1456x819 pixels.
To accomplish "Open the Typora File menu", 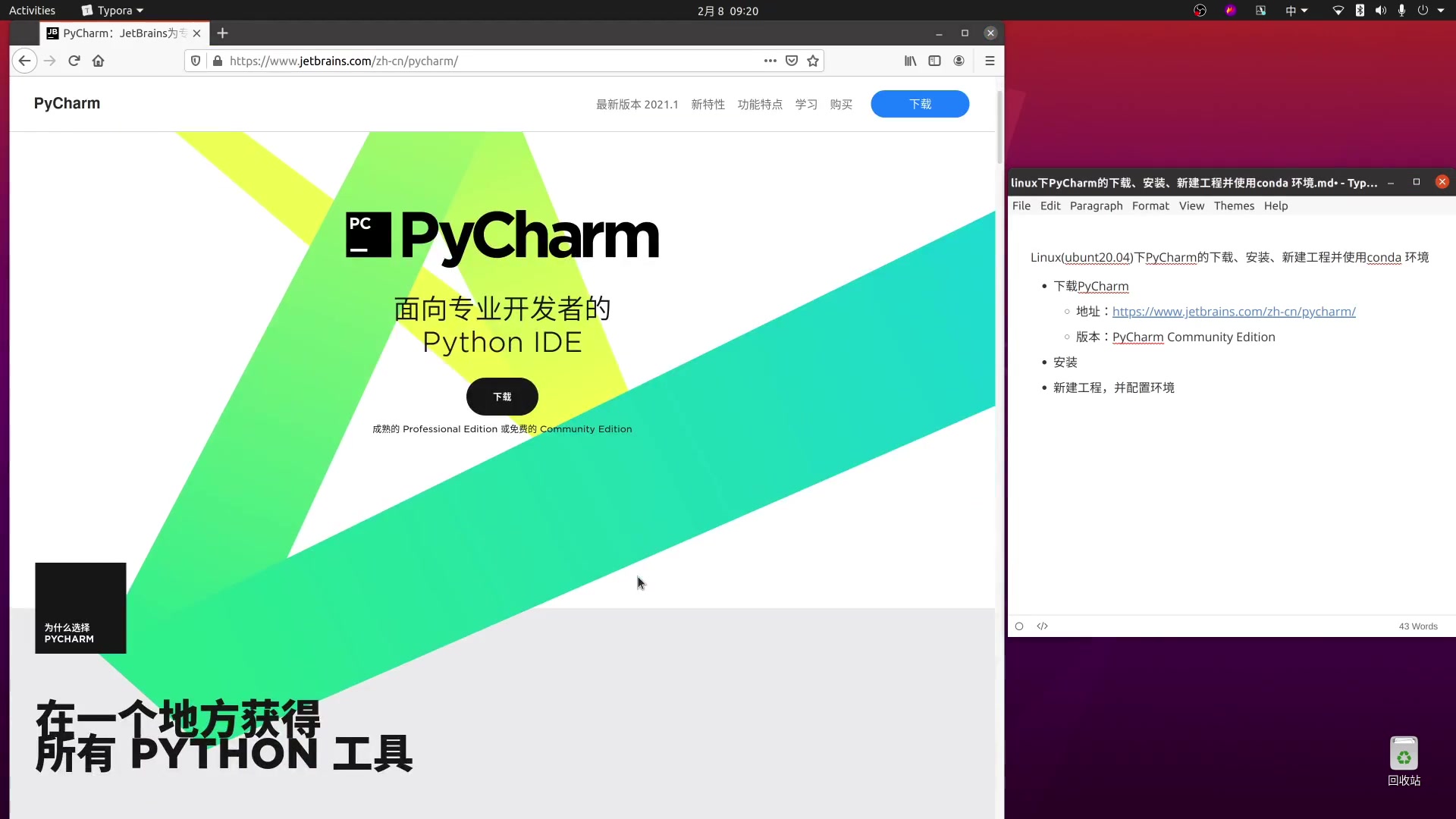I will [x=1021, y=205].
